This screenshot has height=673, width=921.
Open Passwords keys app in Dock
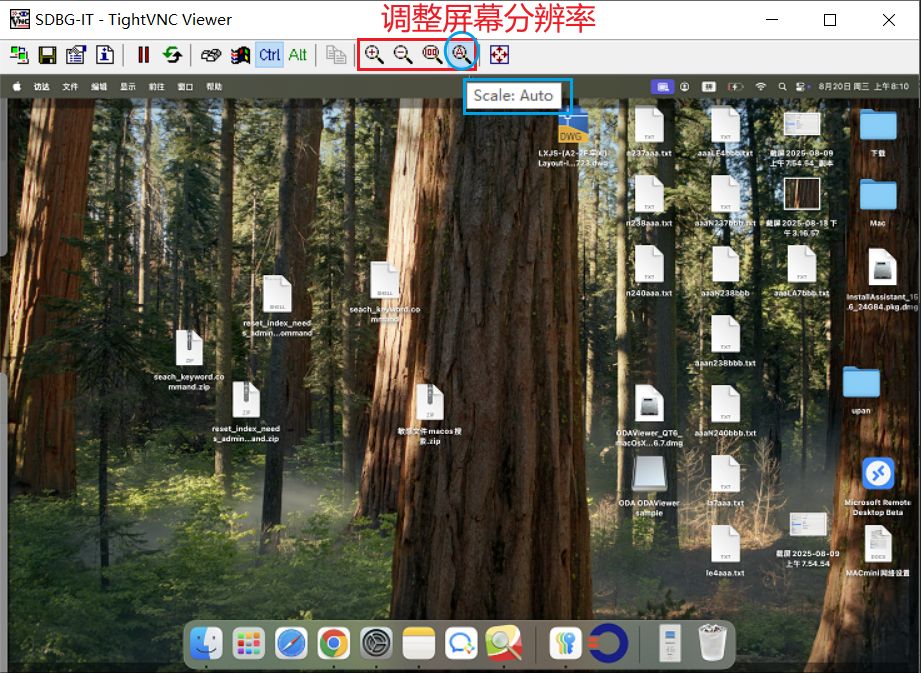pyautogui.click(x=566, y=643)
